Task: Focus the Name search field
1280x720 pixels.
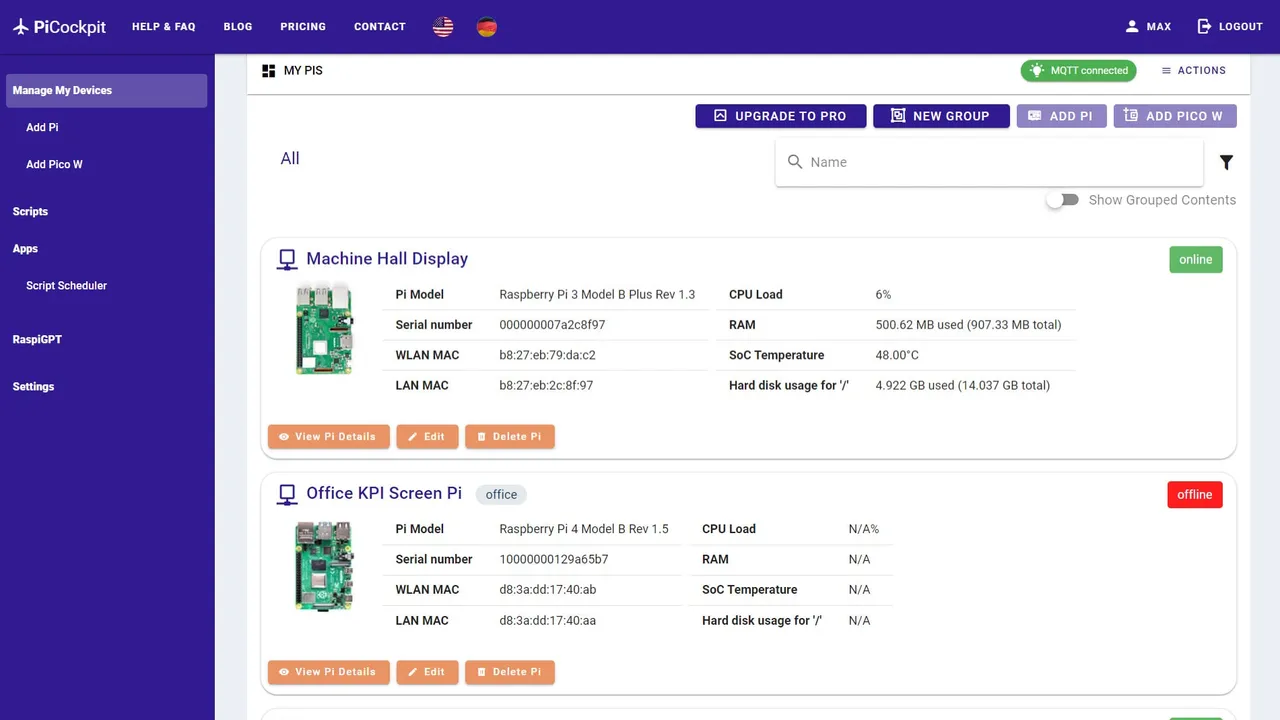Action: 990,162
